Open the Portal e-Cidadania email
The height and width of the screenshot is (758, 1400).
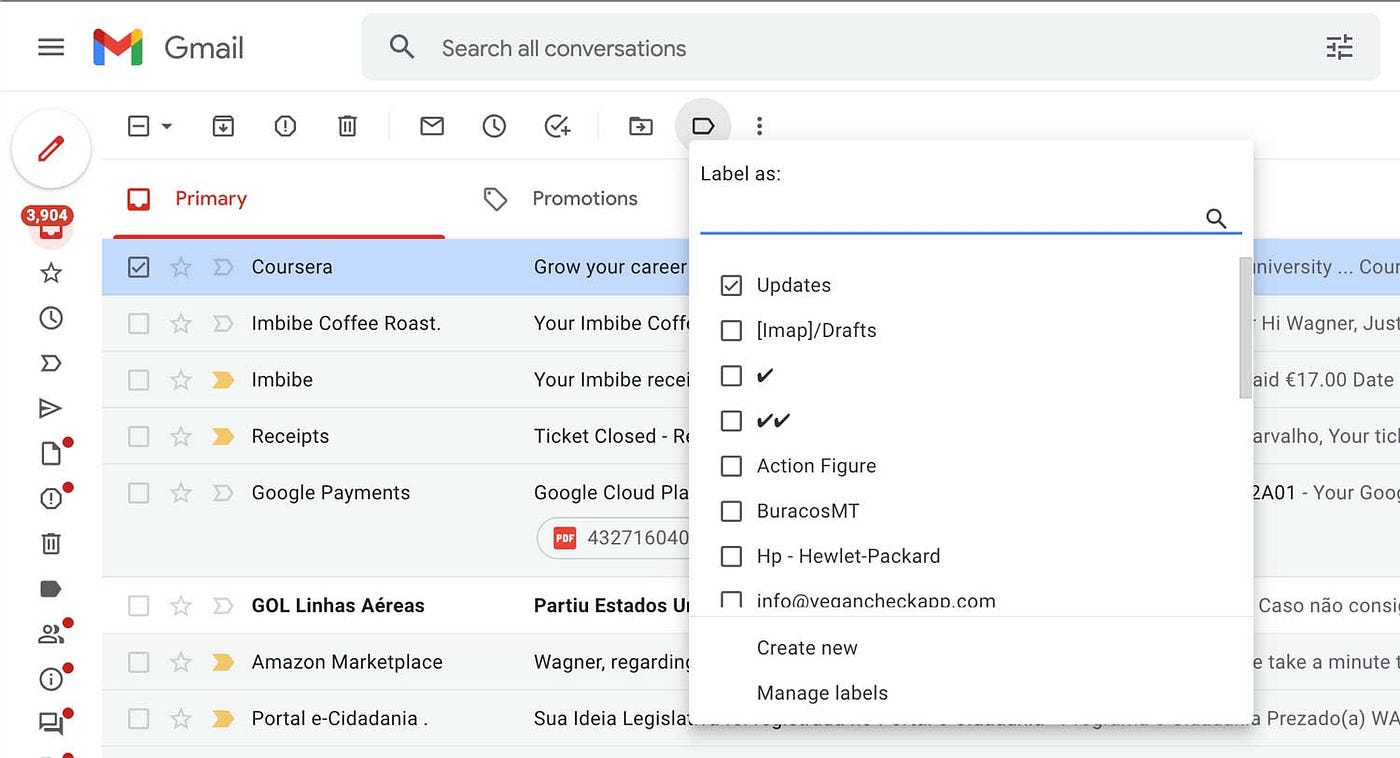click(750, 719)
